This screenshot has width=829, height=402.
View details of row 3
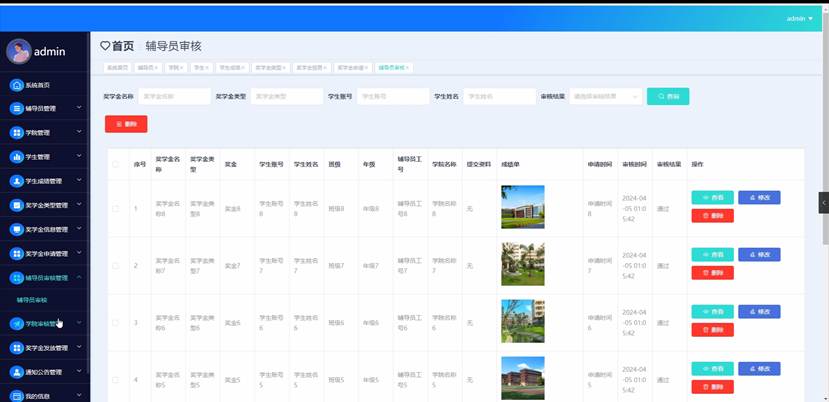tap(712, 312)
